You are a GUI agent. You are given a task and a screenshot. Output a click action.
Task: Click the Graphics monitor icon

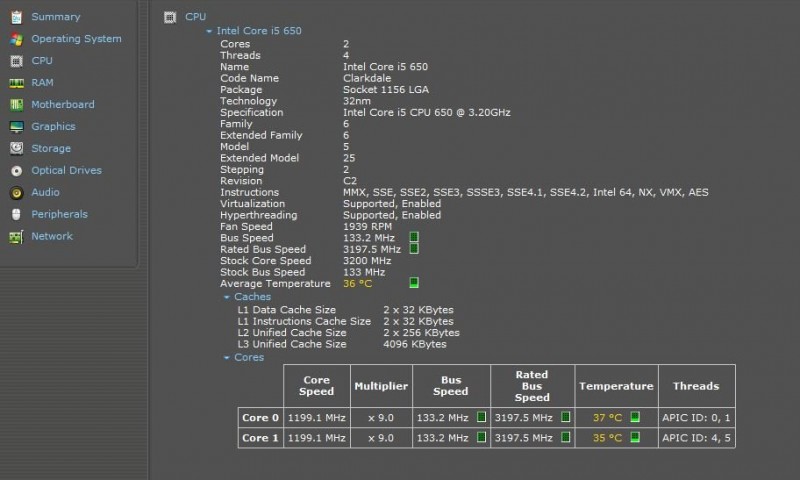(x=16, y=127)
